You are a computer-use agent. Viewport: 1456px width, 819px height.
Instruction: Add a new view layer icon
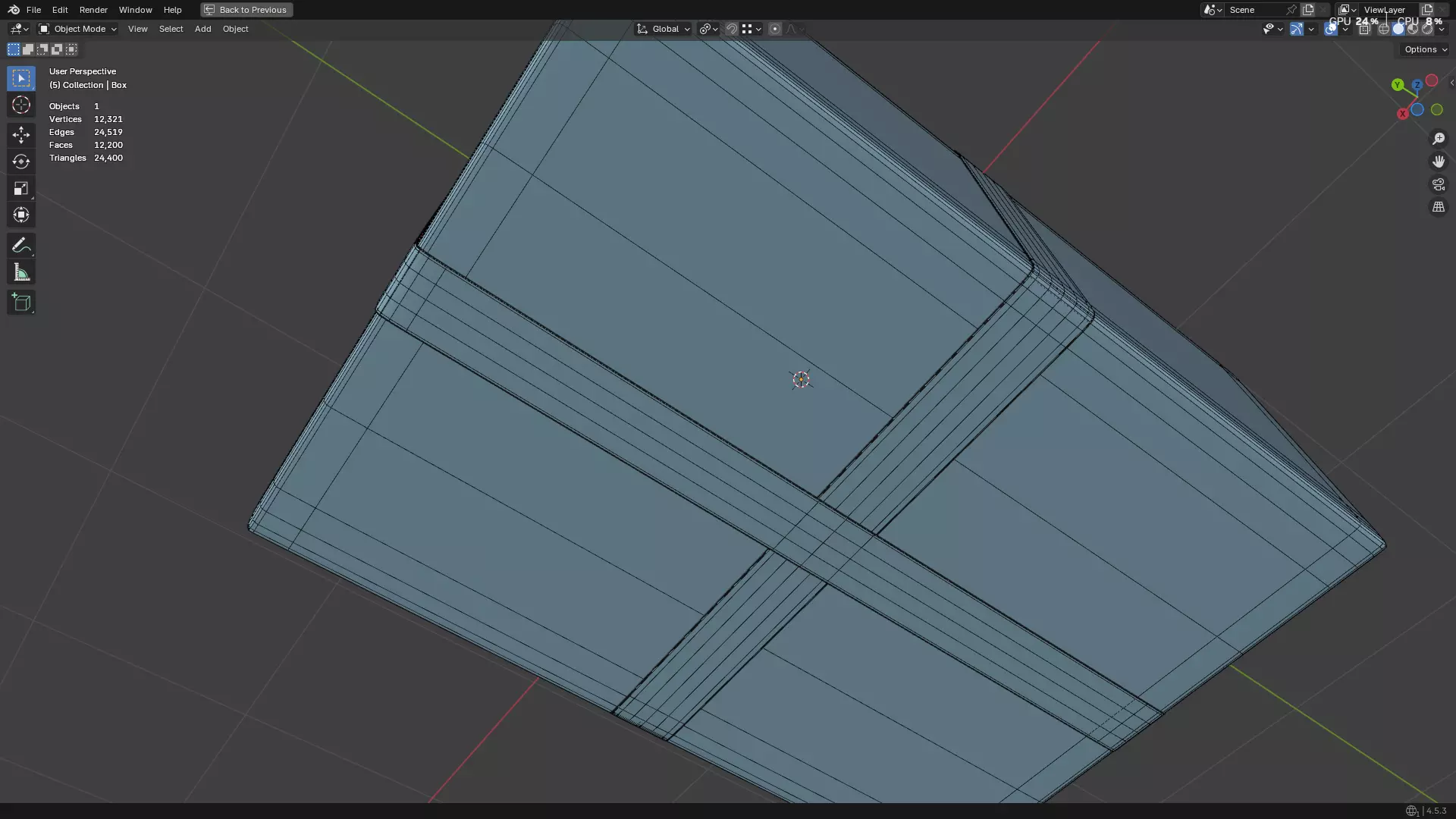click(x=1427, y=10)
